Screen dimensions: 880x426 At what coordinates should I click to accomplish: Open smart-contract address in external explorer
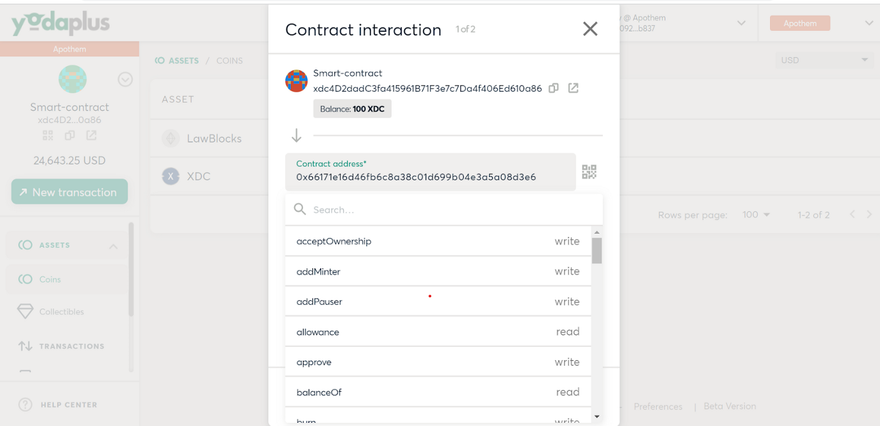[573, 88]
